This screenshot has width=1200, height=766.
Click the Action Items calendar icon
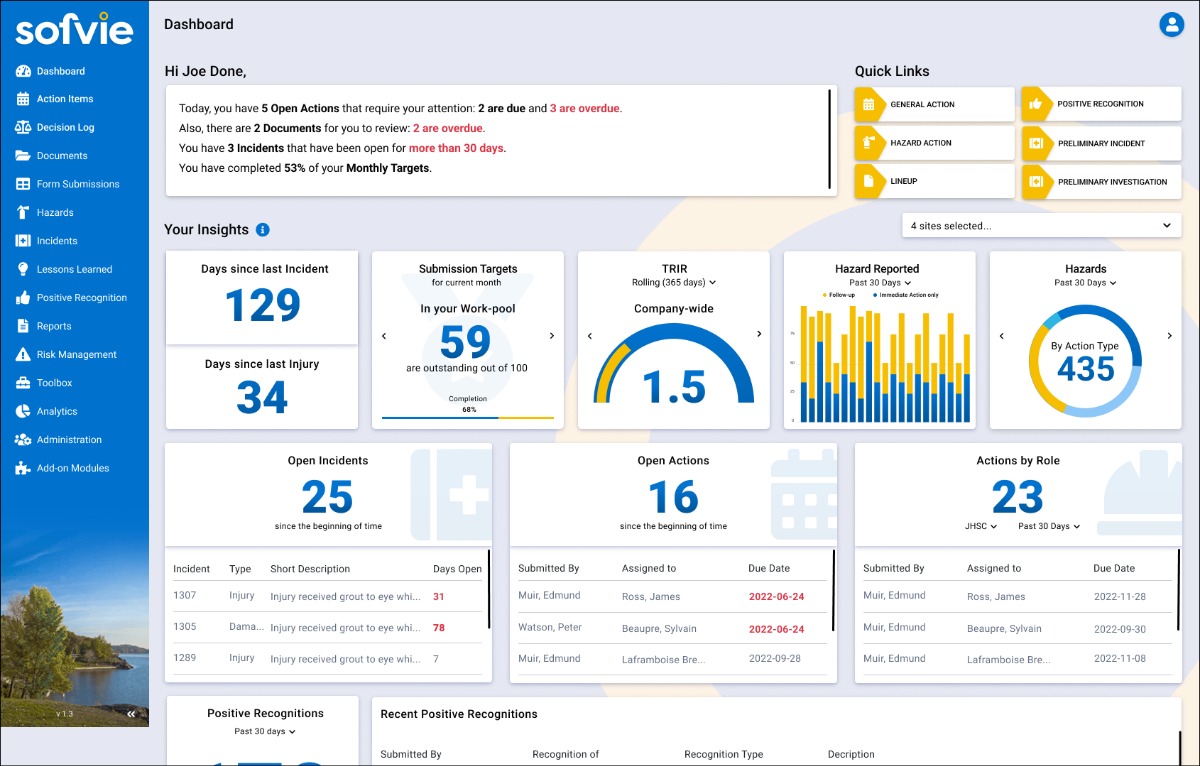[x=23, y=99]
